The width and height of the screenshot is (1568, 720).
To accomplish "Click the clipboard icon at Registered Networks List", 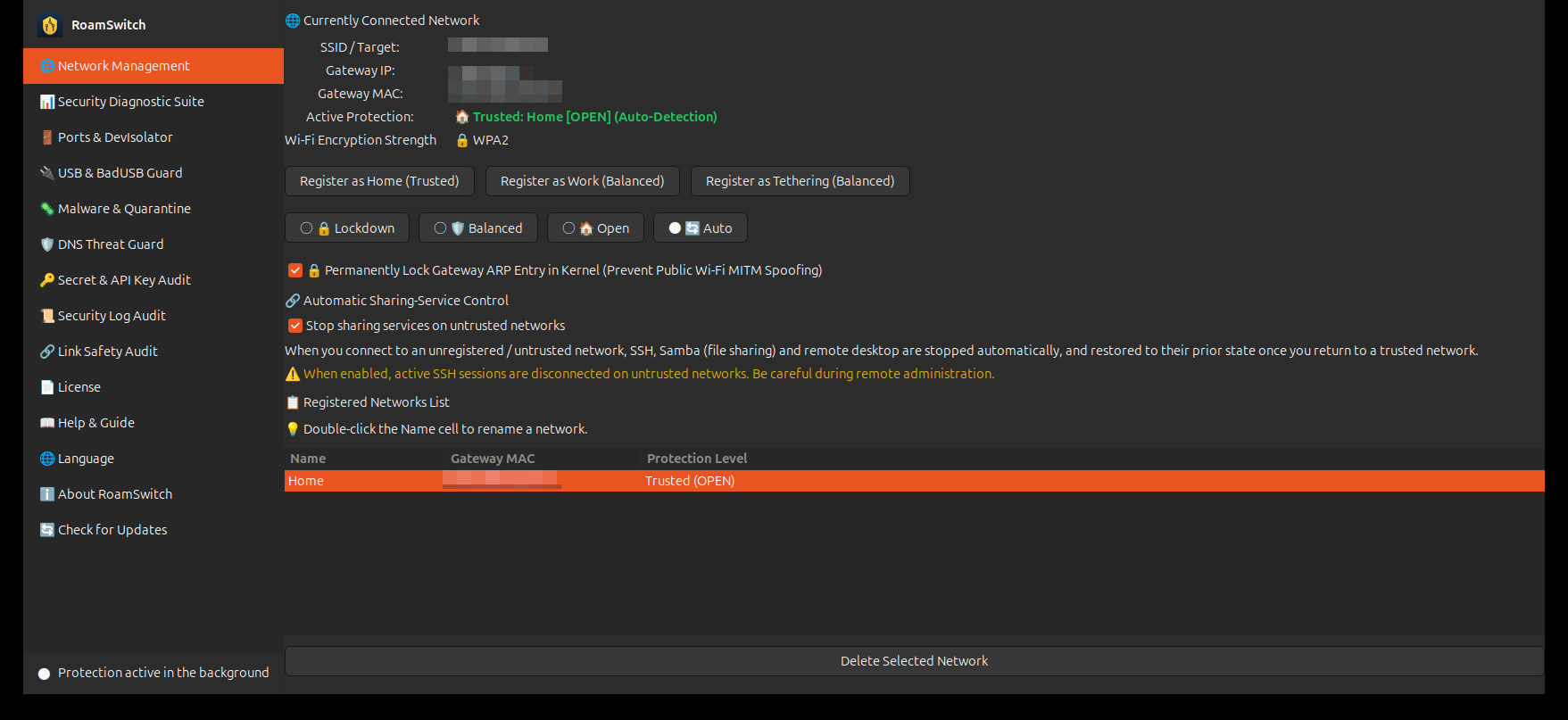I will pos(293,402).
